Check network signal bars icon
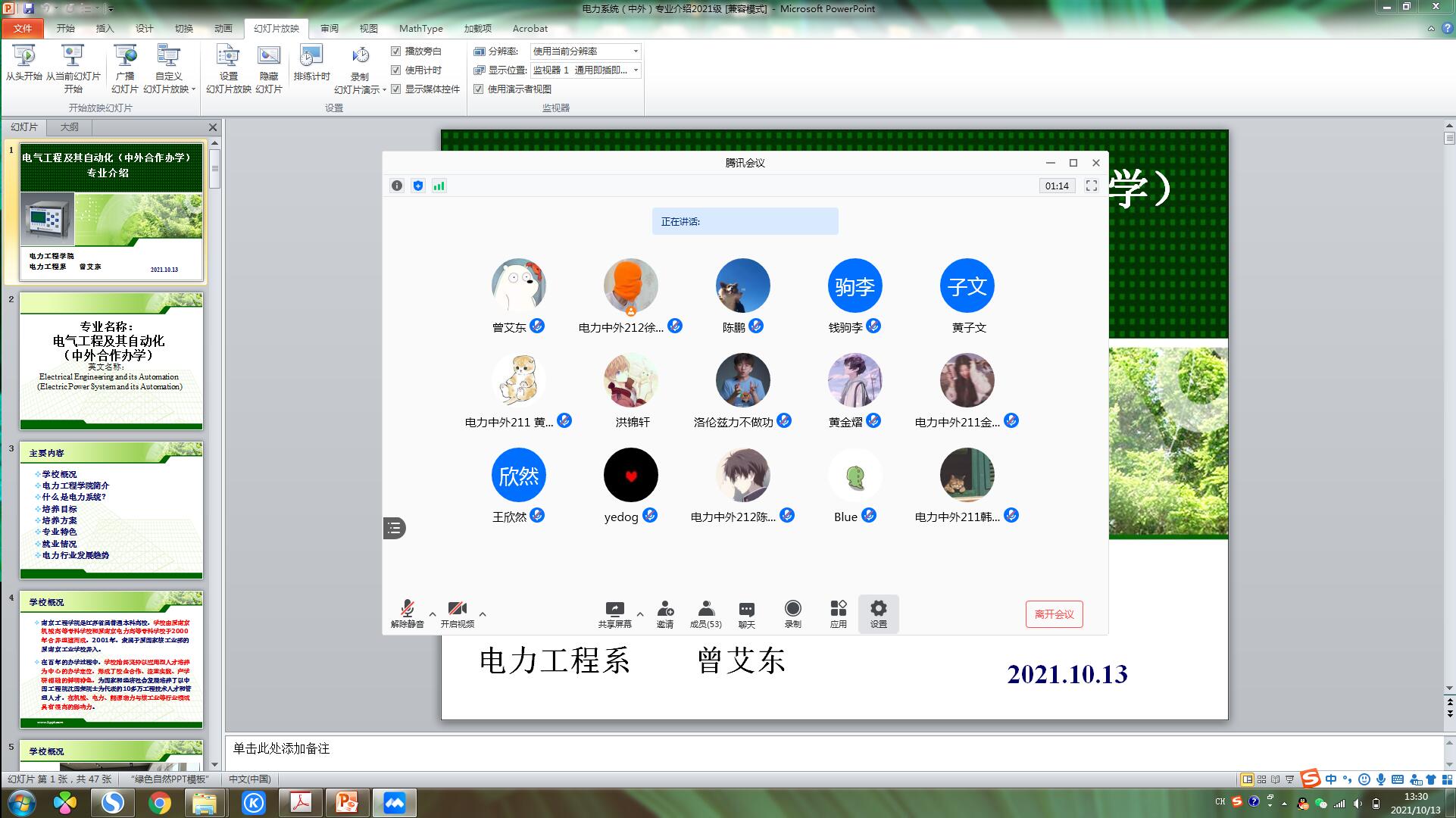The image size is (1456, 818). (439, 186)
